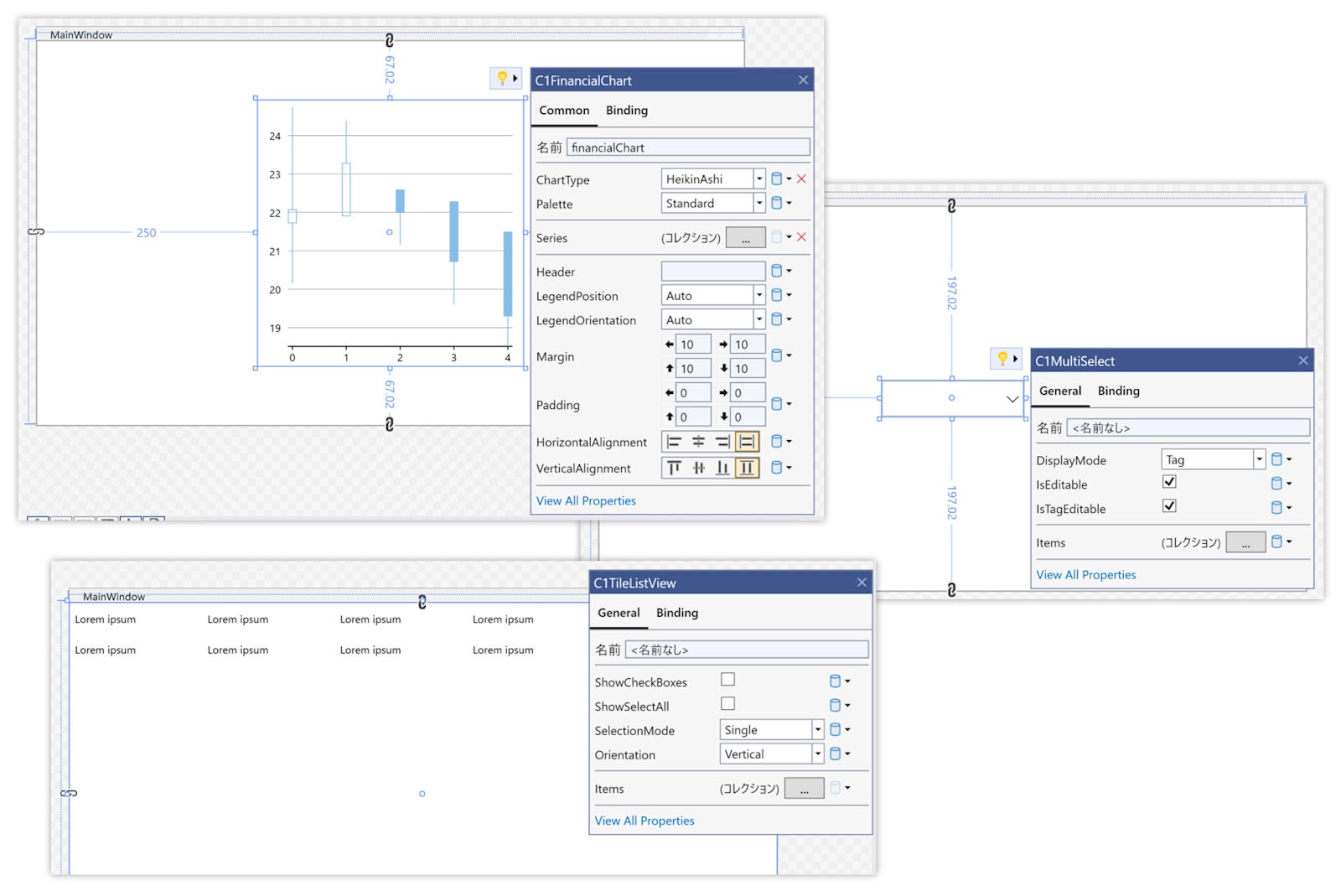
Task: Click the DisplayMode property marker icon
Action: [1277, 459]
